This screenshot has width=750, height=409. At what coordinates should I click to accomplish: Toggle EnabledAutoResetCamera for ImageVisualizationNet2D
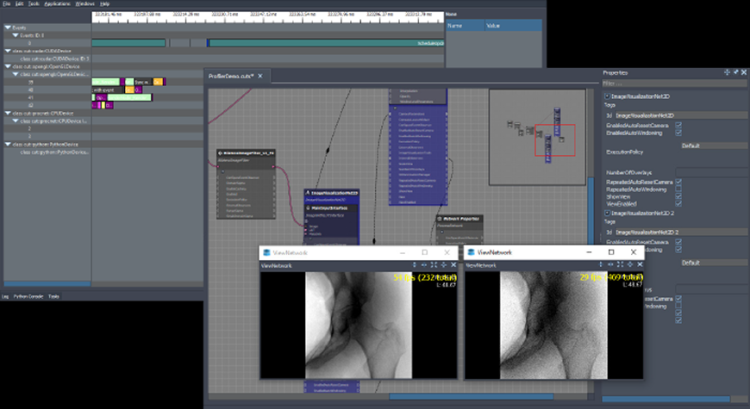click(x=678, y=125)
